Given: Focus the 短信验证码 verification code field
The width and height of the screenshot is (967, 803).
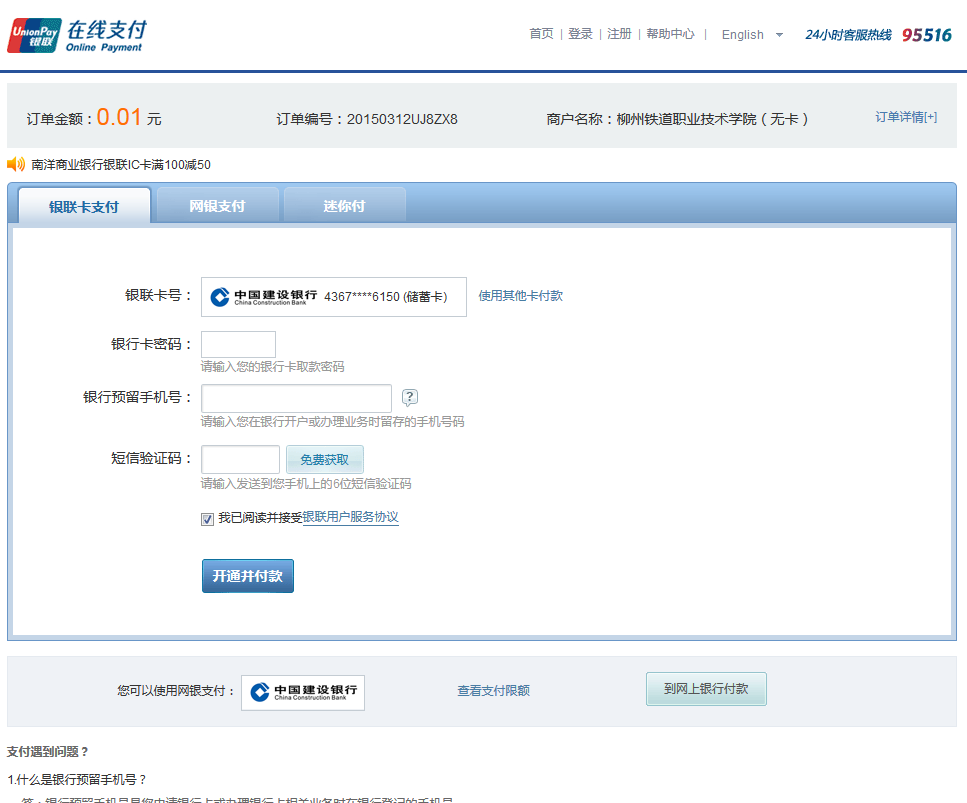Looking at the screenshot, I should pyautogui.click(x=241, y=459).
